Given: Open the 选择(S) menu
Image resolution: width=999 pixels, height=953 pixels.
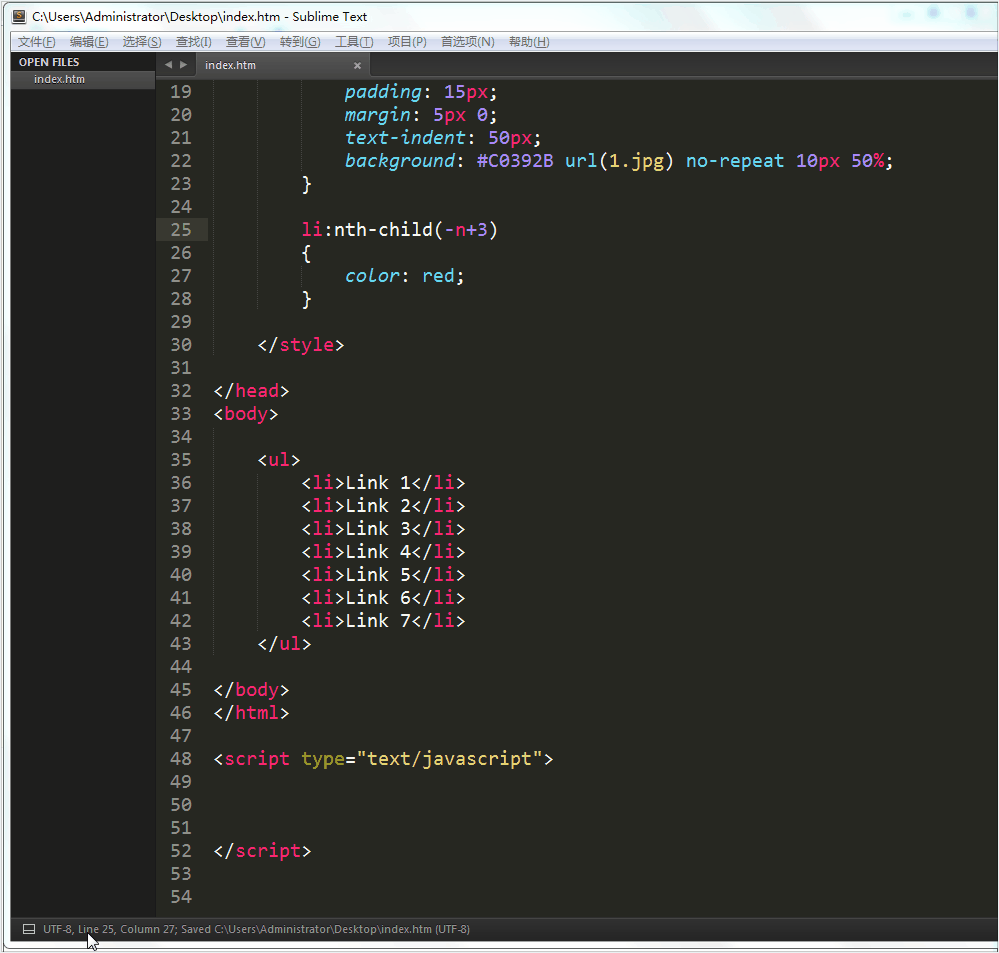Looking at the screenshot, I should [142, 42].
